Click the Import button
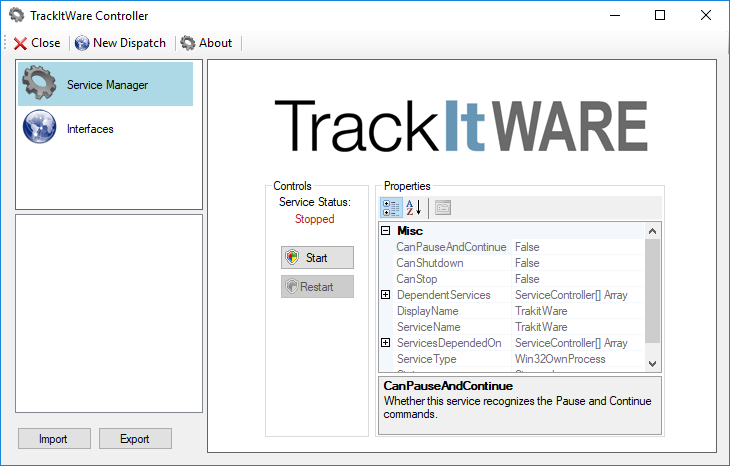 click(x=54, y=439)
